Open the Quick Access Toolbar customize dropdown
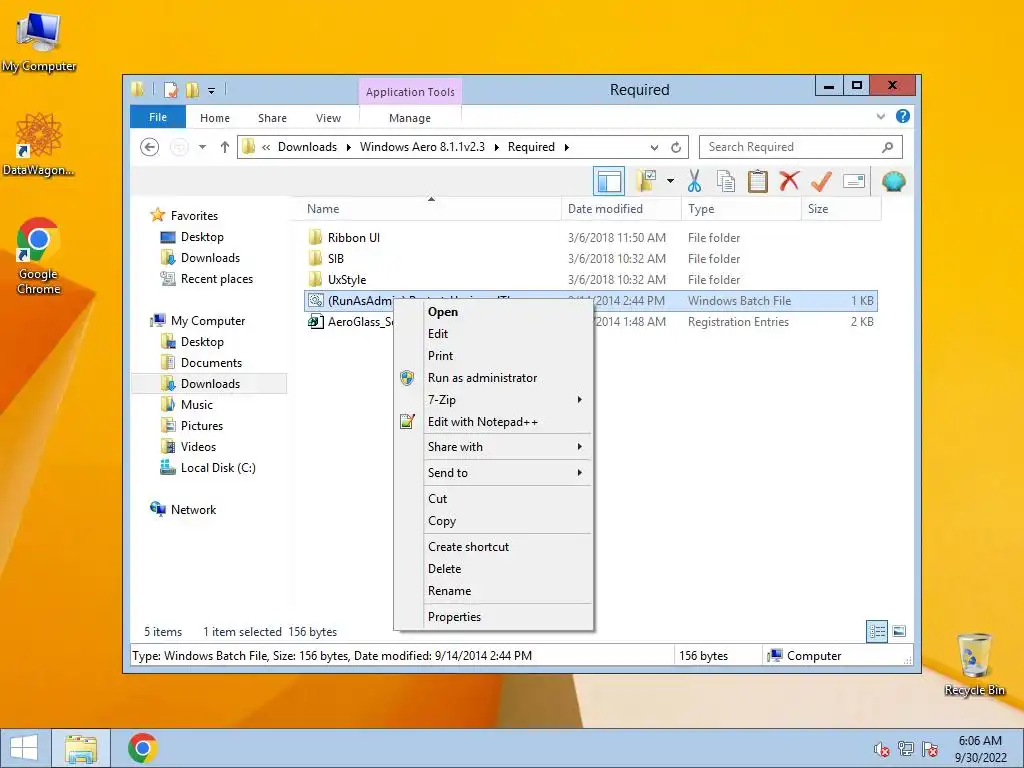1024x768 pixels. pyautogui.click(x=212, y=91)
